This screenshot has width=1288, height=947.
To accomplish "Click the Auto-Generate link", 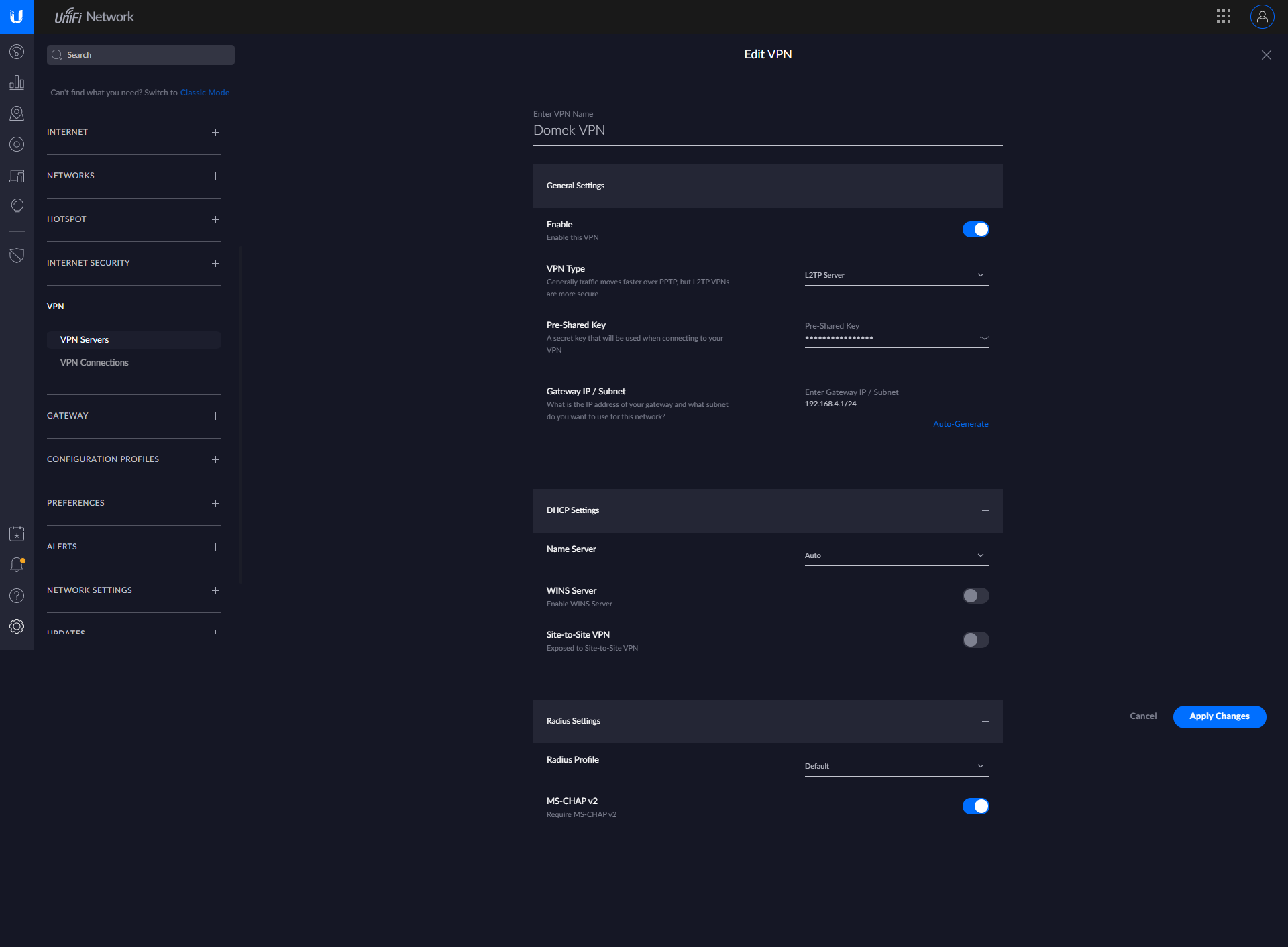I will tap(960, 424).
